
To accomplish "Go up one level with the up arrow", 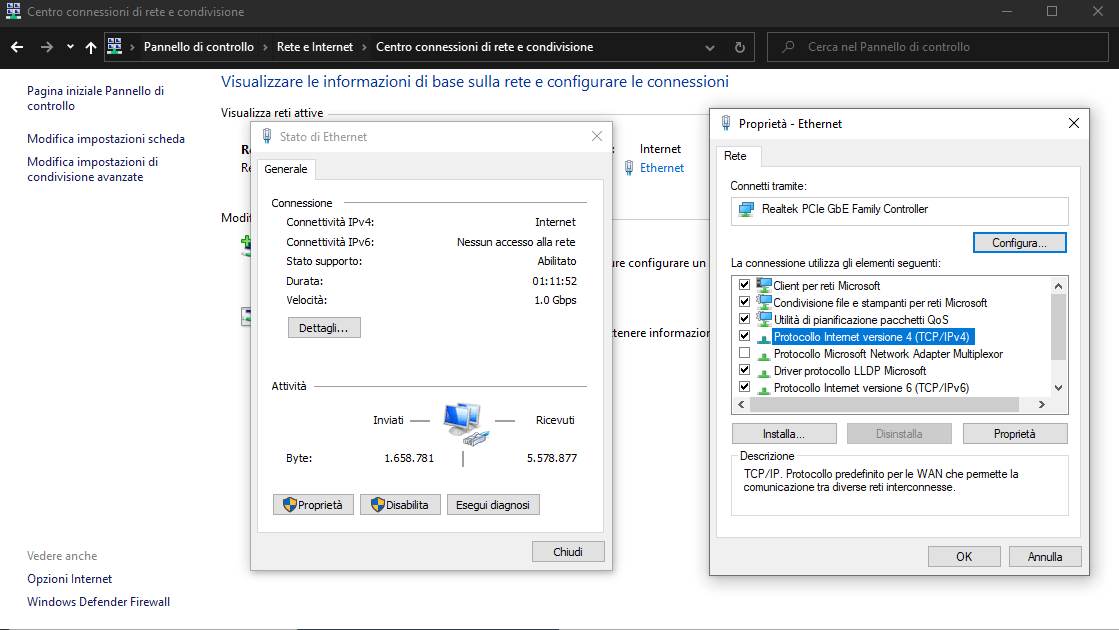I will (x=91, y=47).
